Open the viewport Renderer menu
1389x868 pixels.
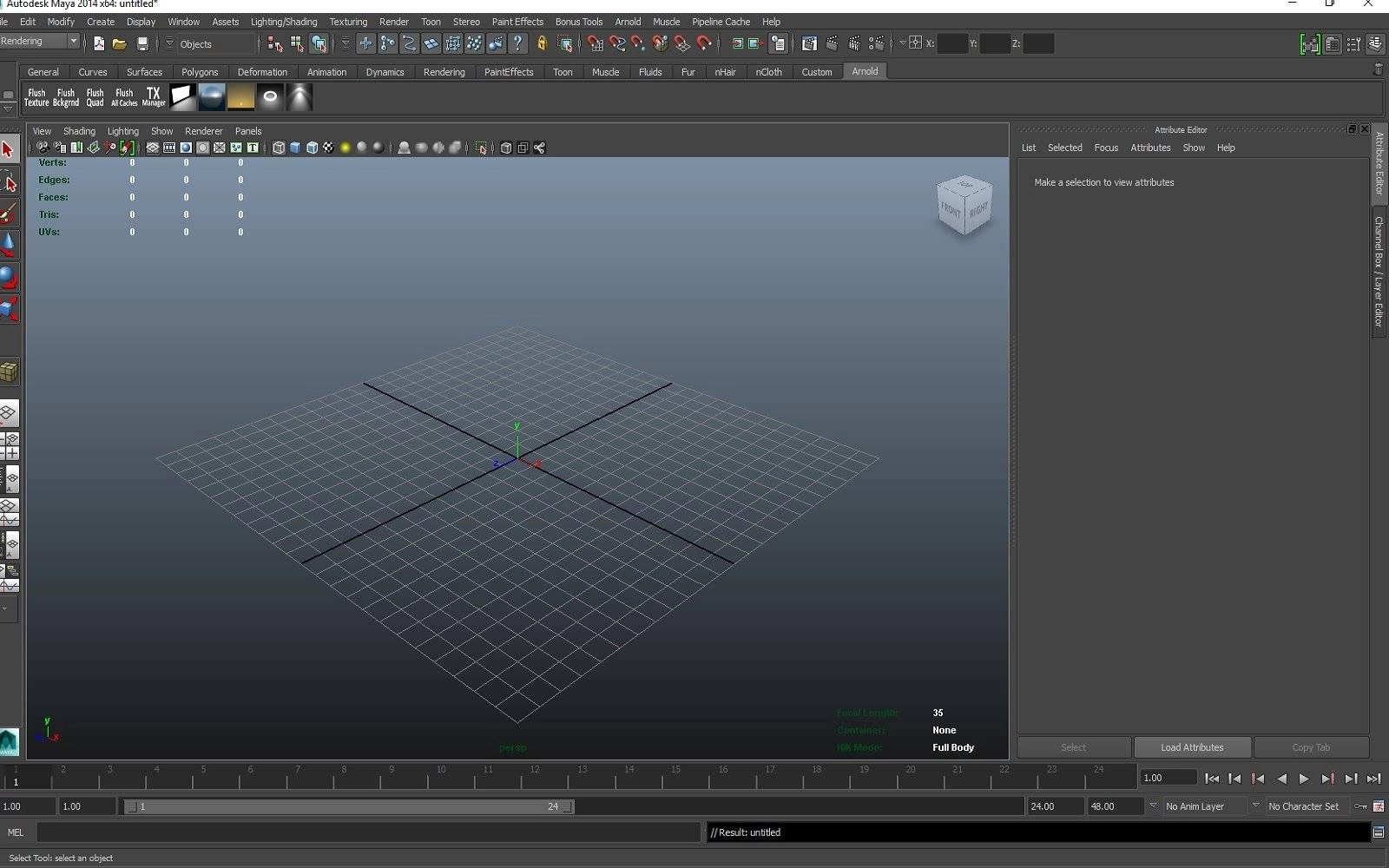pos(204,131)
